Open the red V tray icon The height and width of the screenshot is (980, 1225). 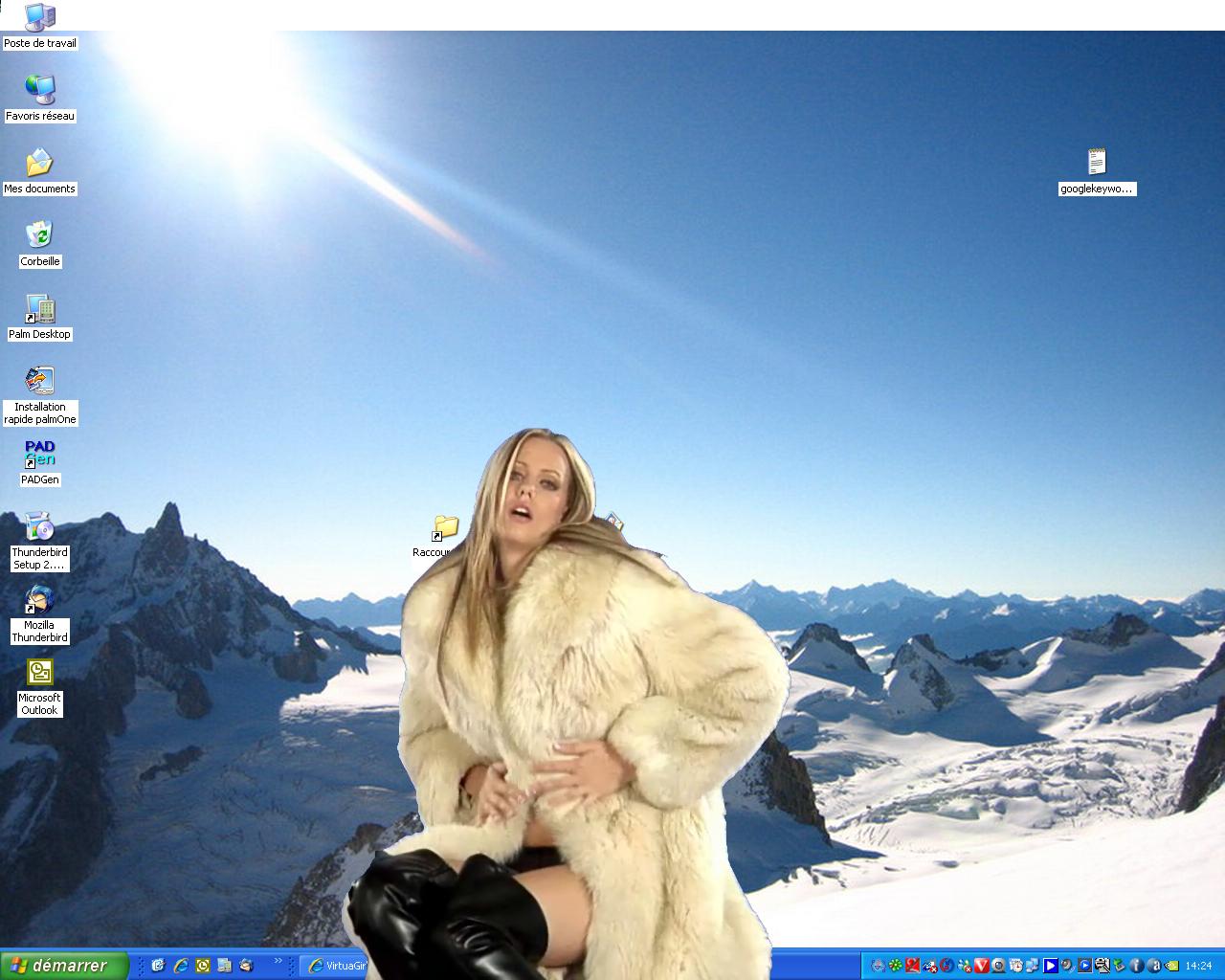(981, 966)
